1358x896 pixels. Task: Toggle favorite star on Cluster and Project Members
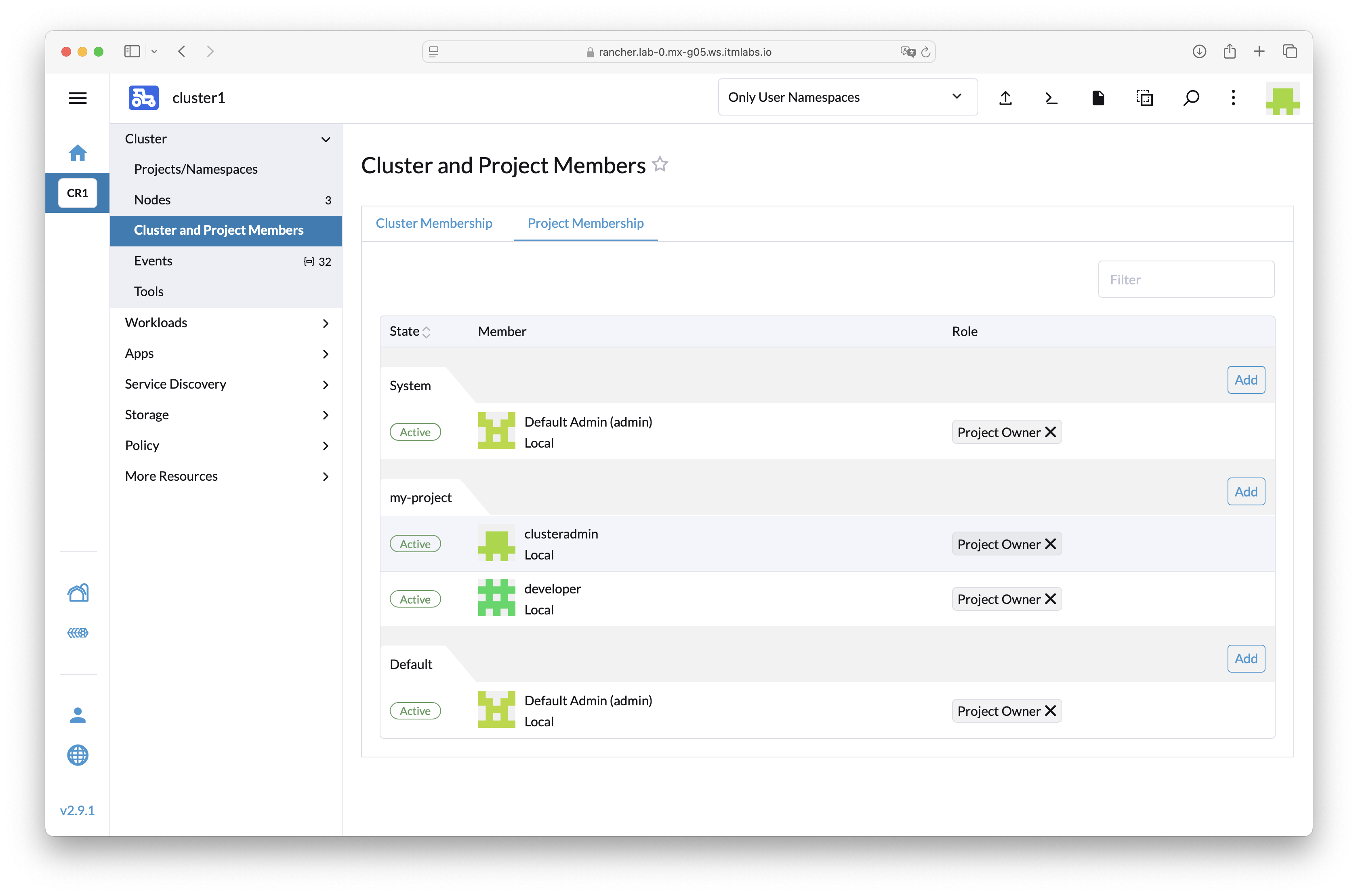point(660,164)
